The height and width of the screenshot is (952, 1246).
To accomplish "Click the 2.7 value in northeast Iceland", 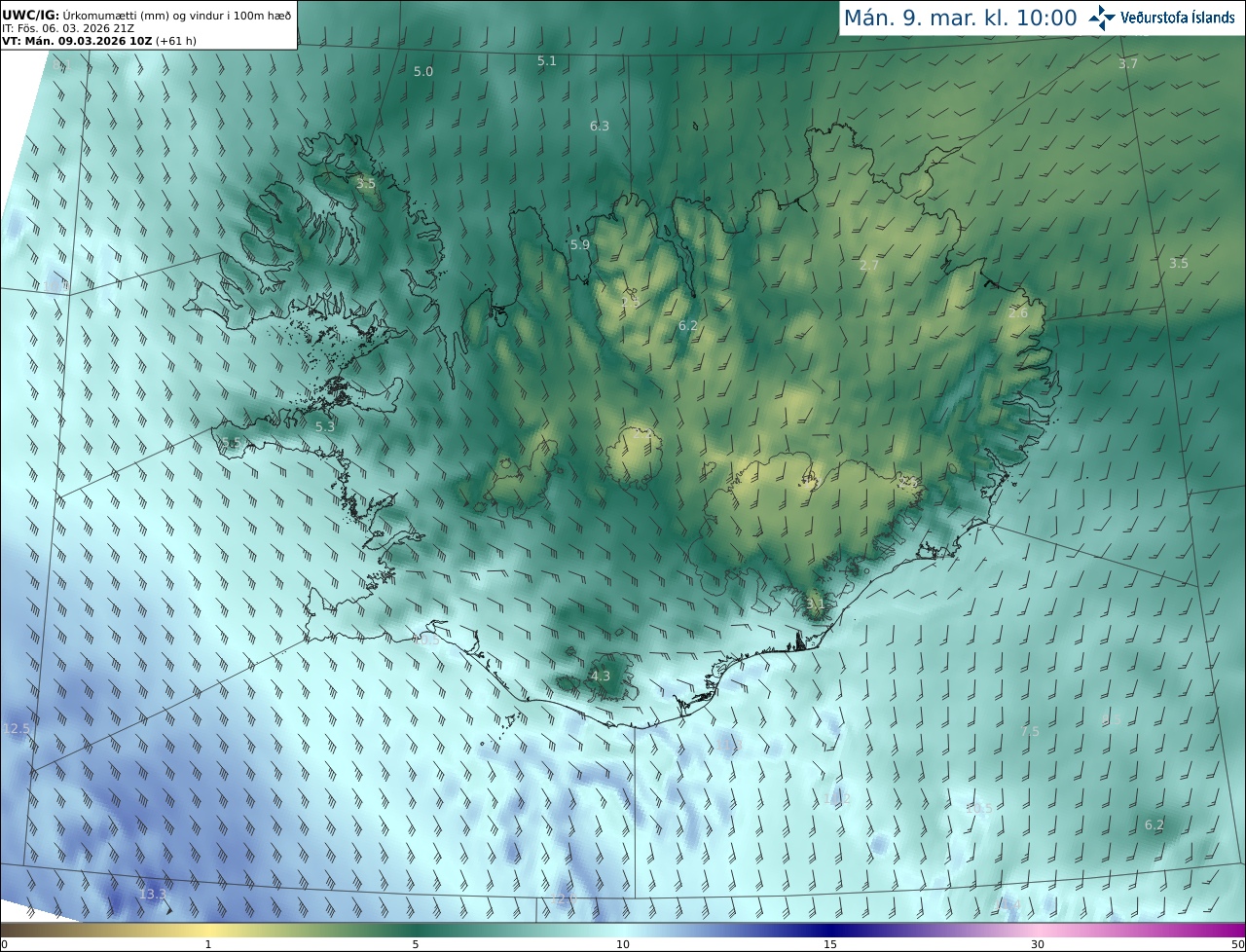I will [x=870, y=265].
